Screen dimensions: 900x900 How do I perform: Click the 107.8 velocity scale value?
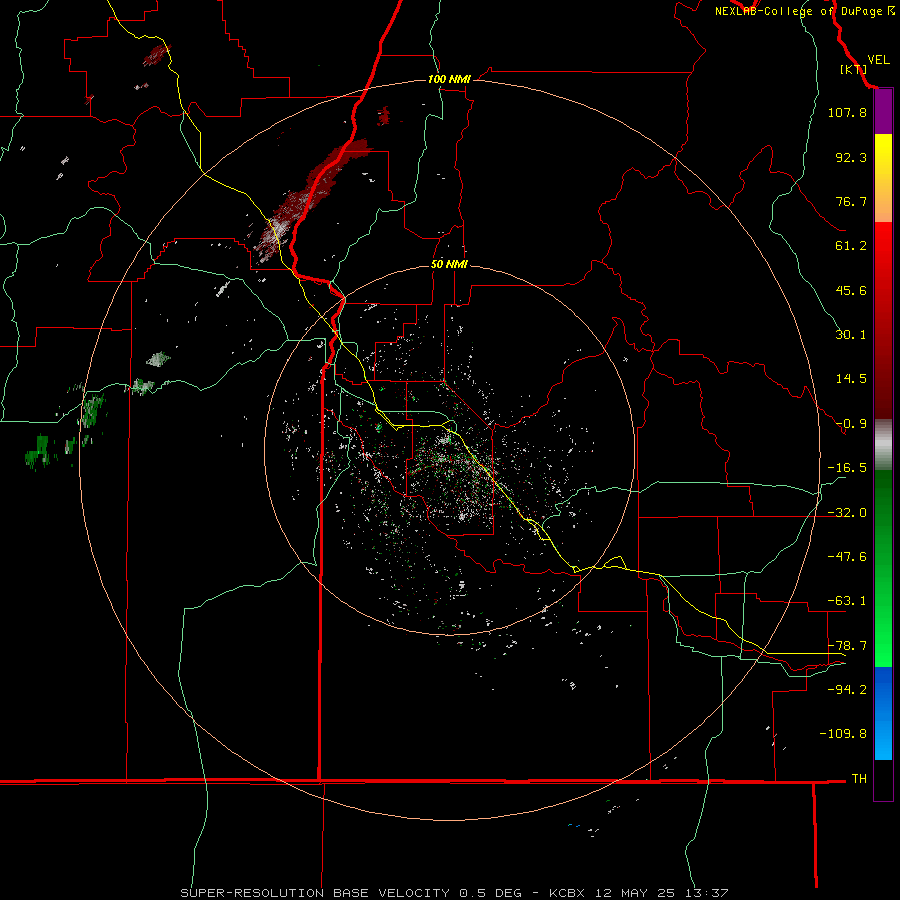click(x=847, y=112)
